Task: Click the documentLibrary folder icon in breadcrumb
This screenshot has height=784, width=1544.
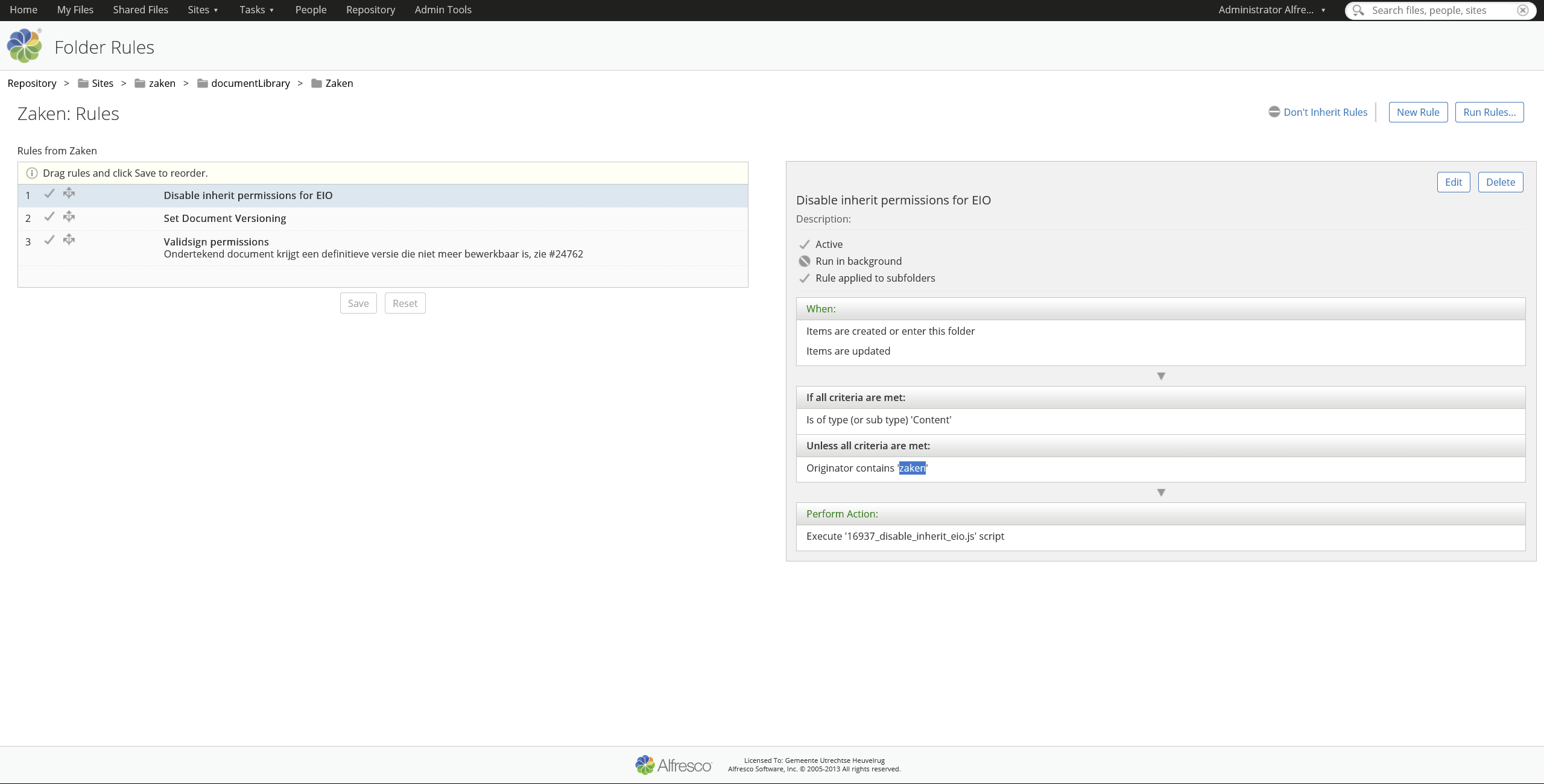Action: (203, 83)
